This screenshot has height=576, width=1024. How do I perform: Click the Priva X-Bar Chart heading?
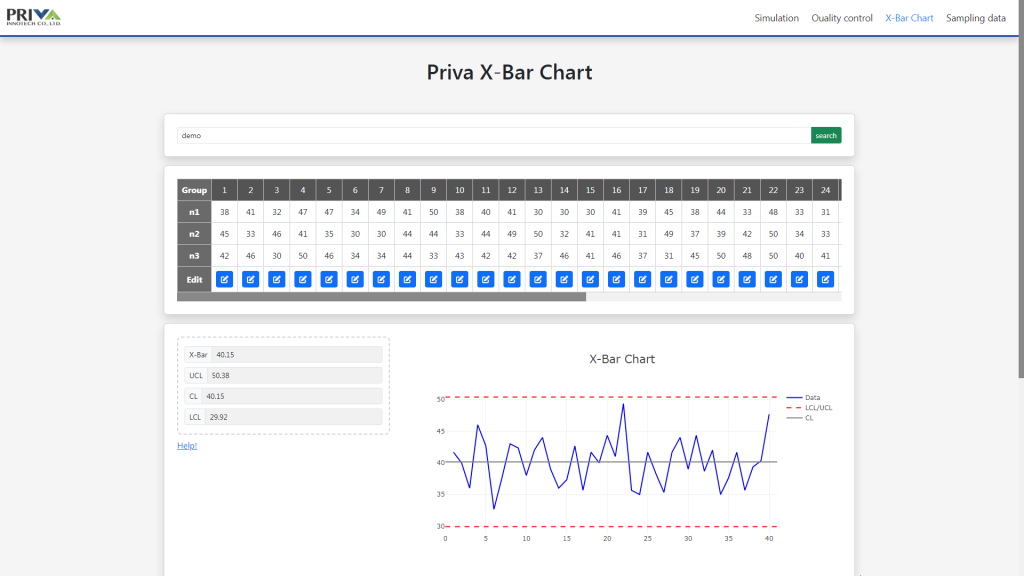point(509,72)
